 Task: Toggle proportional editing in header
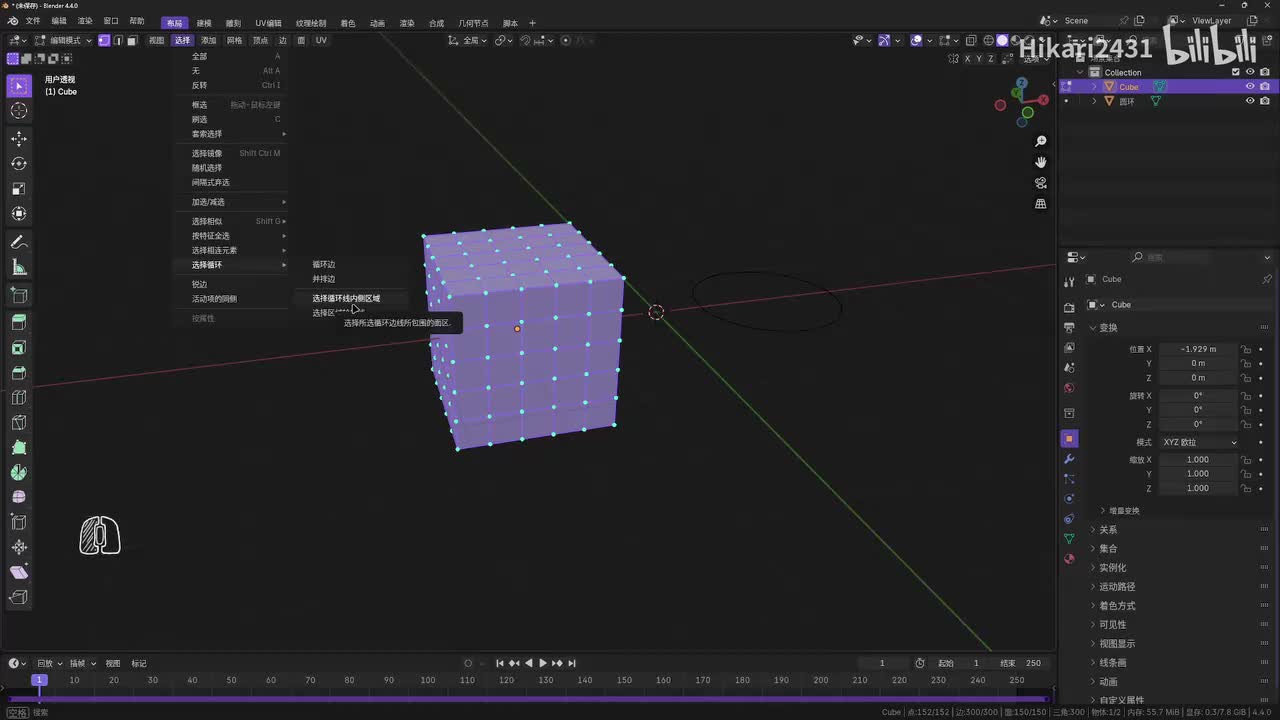pos(566,40)
